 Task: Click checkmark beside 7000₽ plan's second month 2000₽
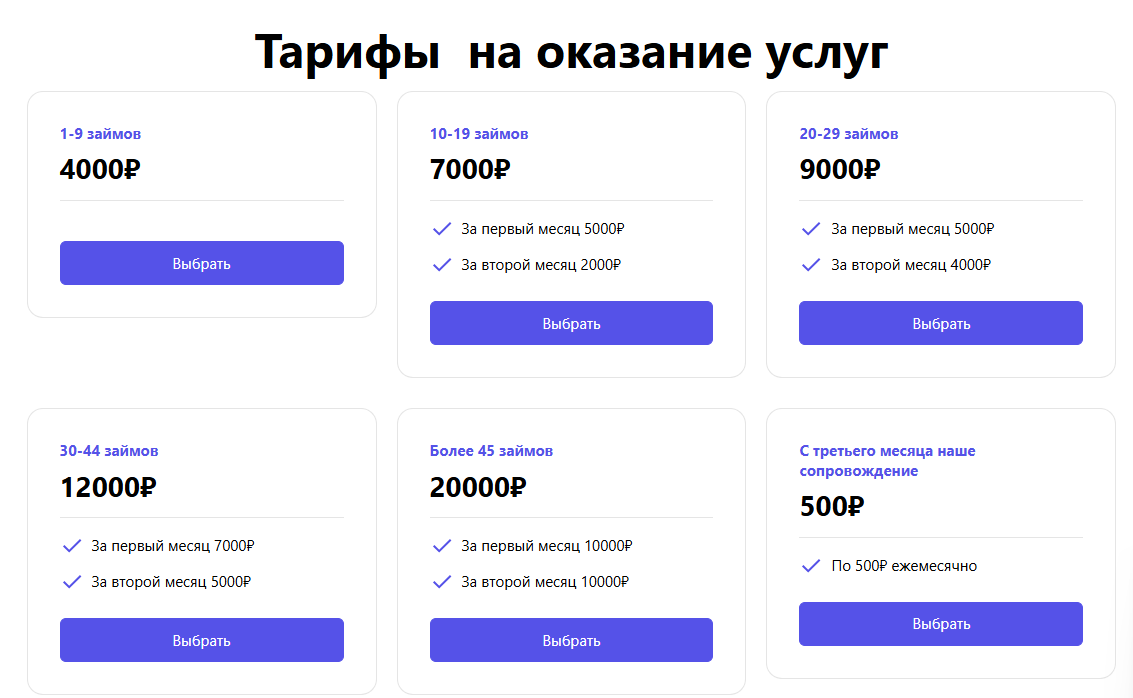click(x=442, y=265)
